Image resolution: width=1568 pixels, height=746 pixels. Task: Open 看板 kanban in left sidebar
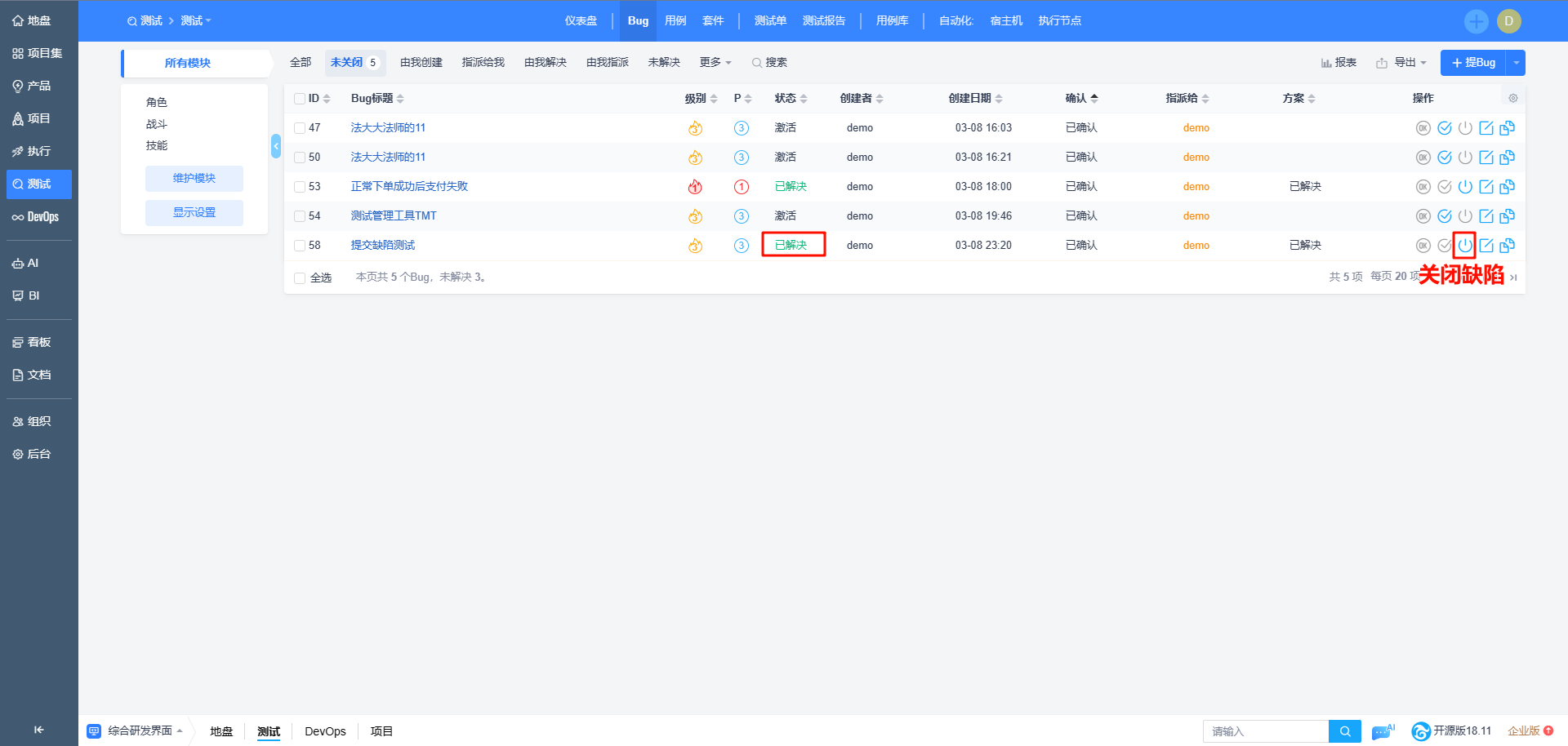coord(39,342)
